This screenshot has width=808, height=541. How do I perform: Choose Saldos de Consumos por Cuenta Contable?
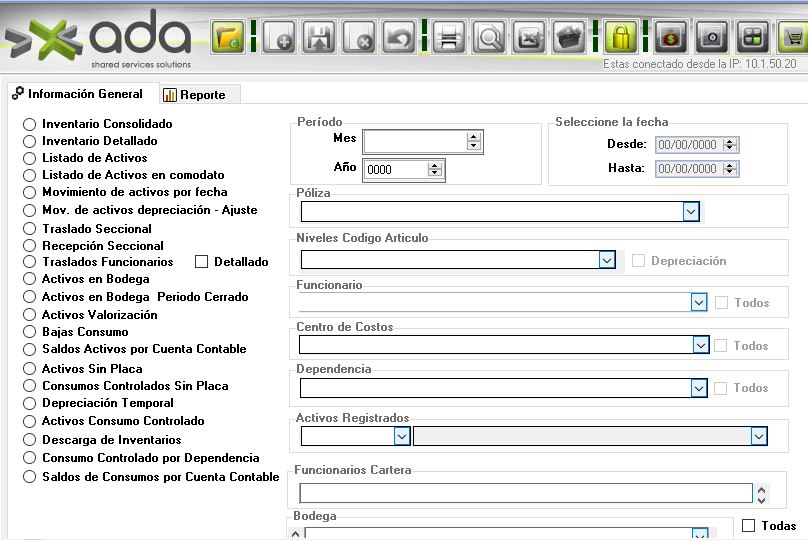[x=29, y=477]
